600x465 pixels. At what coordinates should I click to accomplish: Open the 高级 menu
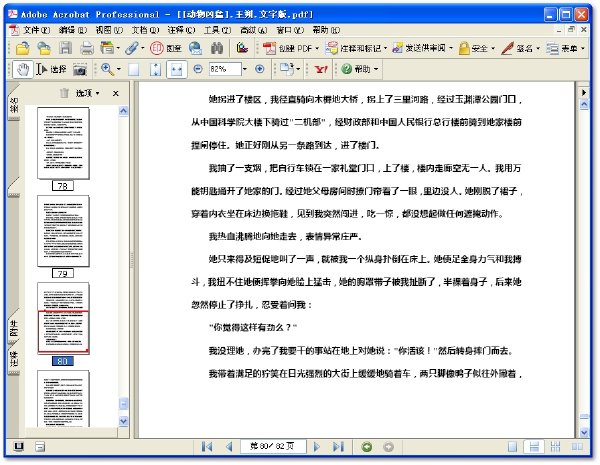(x=253, y=30)
